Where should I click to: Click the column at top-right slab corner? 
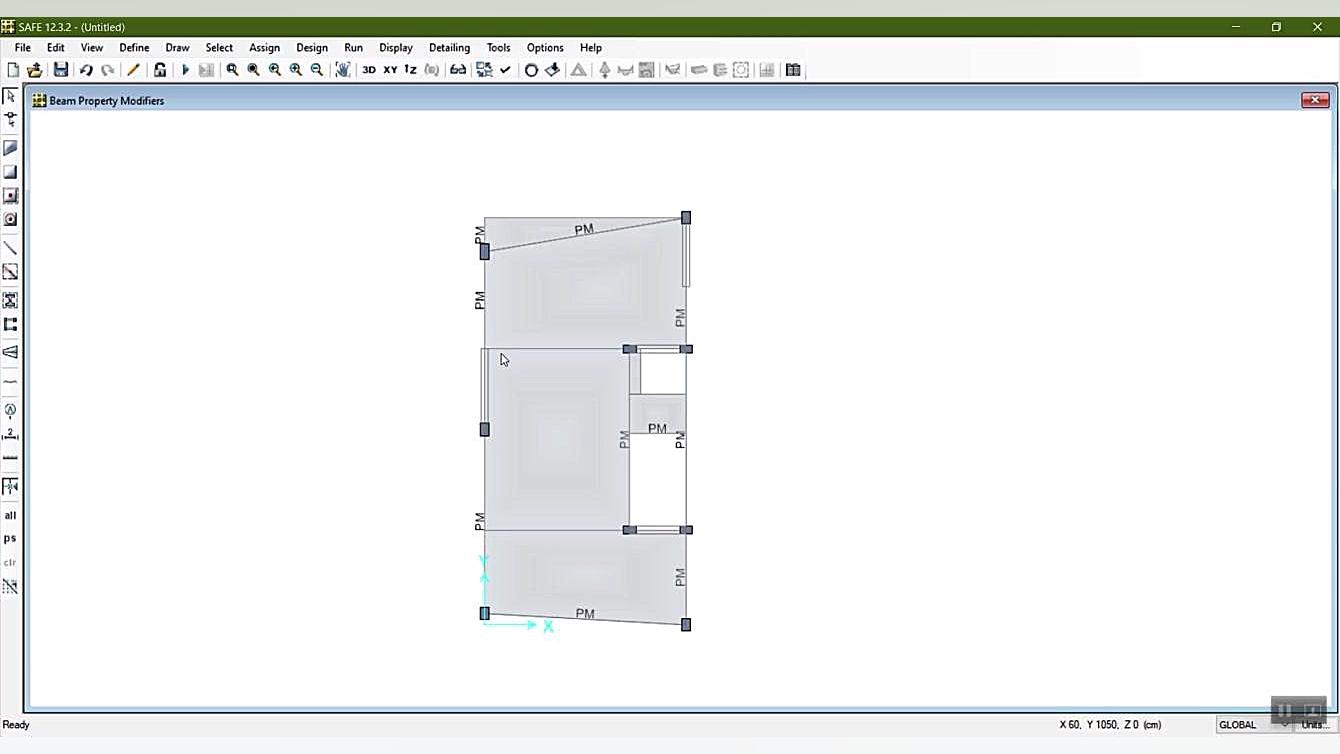pyautogui.click(x=686, y=217)
